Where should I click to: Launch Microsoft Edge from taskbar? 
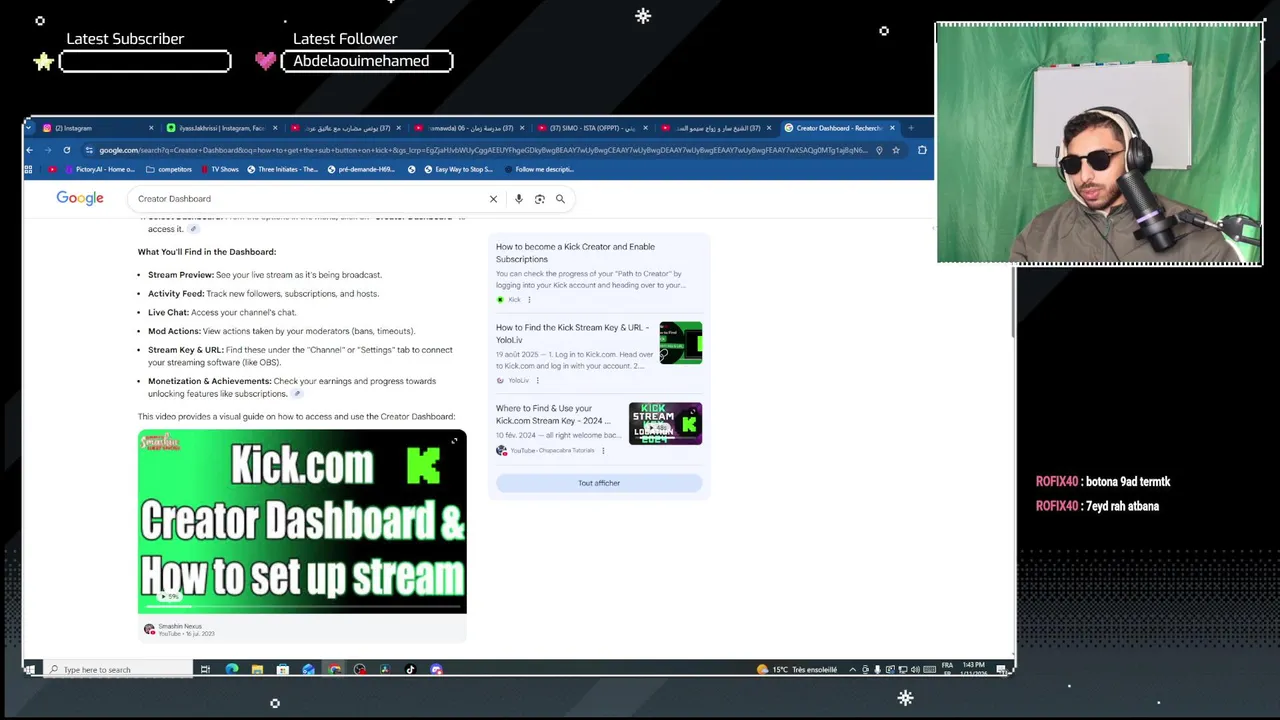point(231,669)
